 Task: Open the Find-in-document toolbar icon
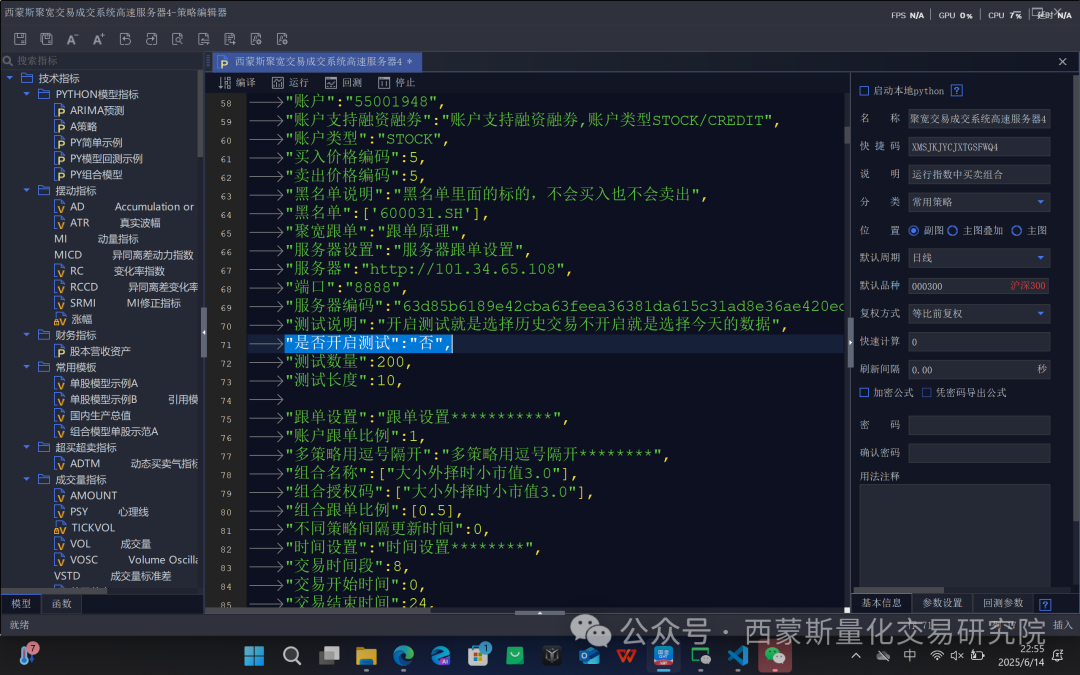point(177,39)
